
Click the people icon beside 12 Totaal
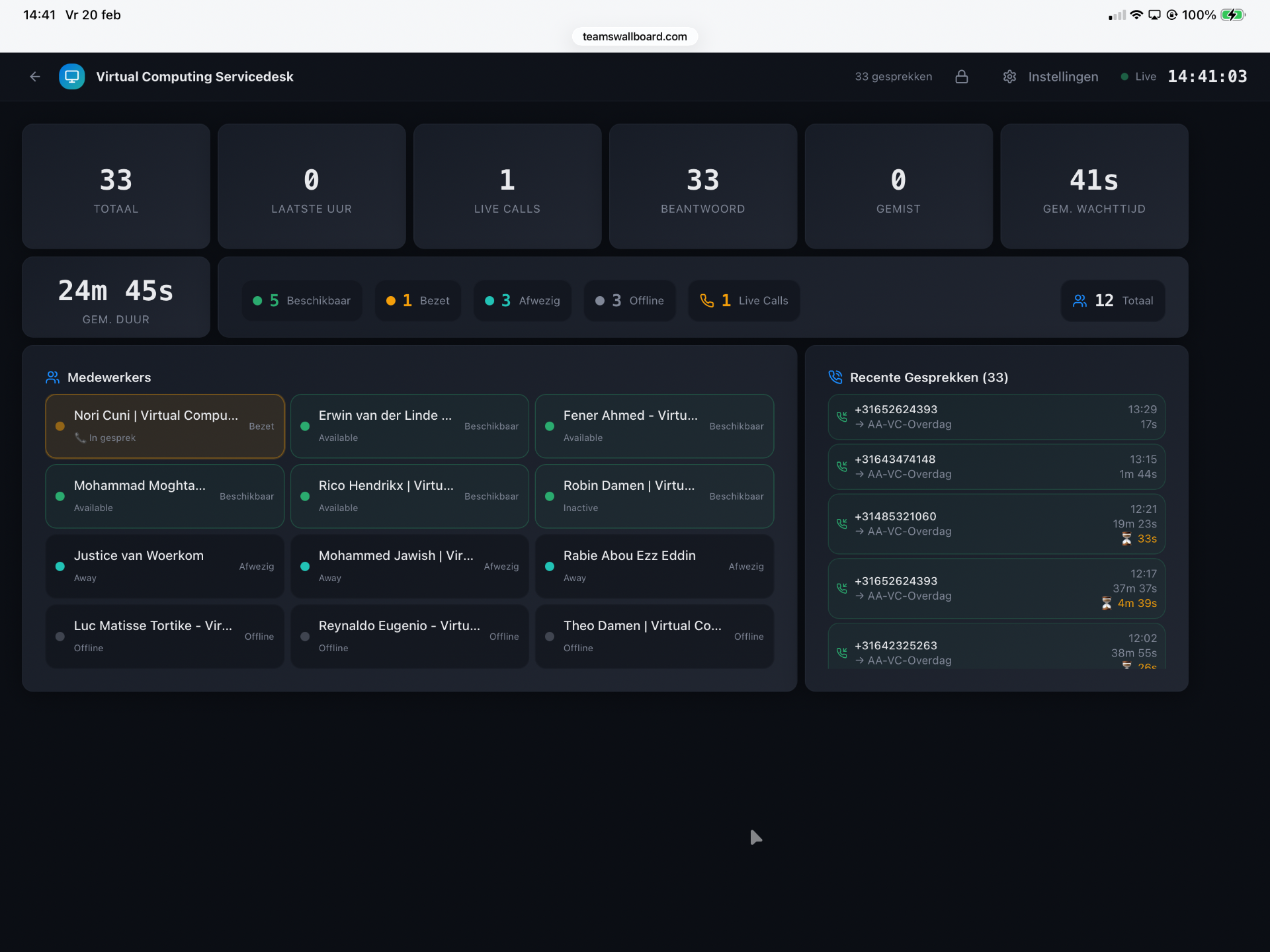point(1079,301)
